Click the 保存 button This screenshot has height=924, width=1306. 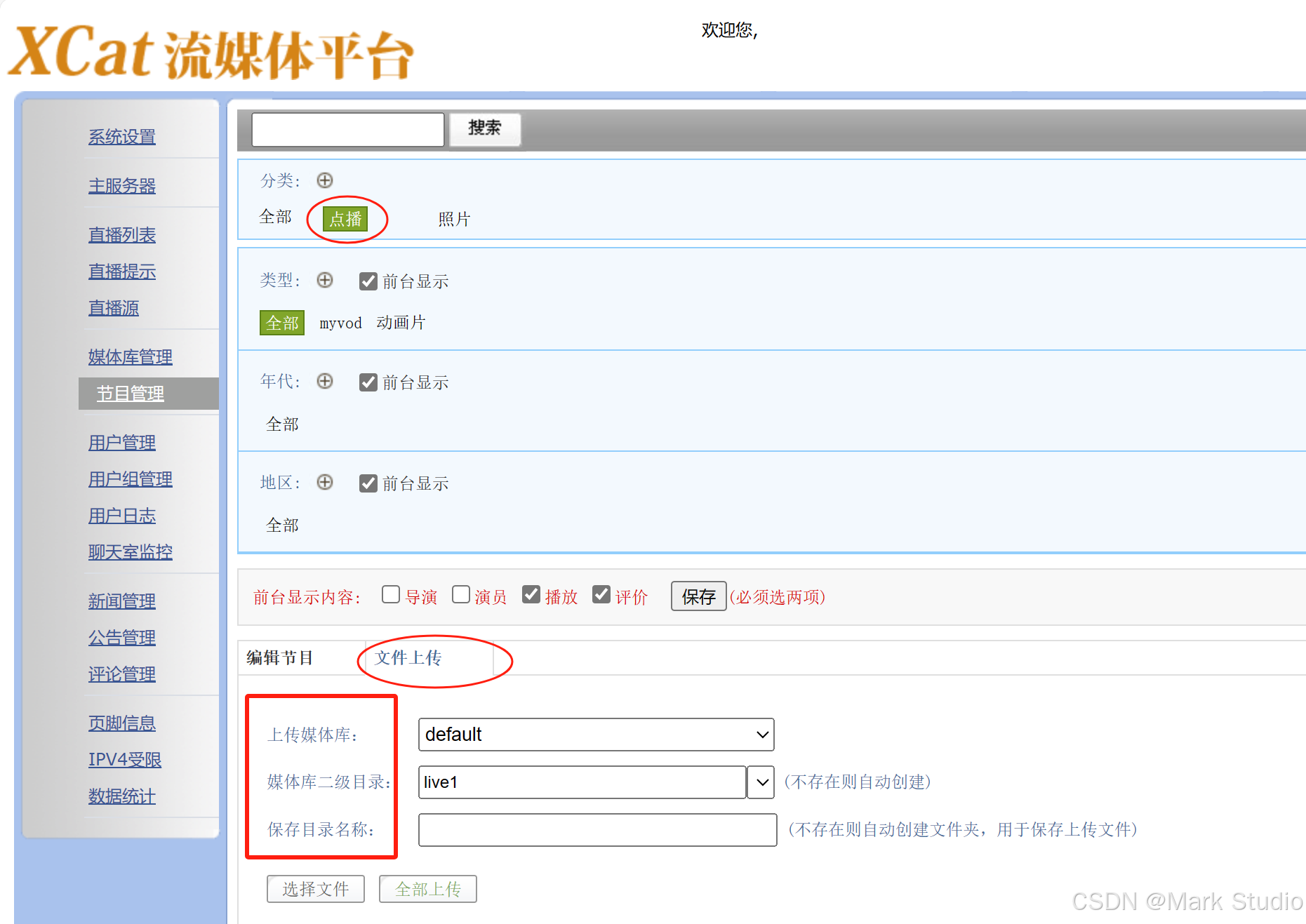pos(698,596)
